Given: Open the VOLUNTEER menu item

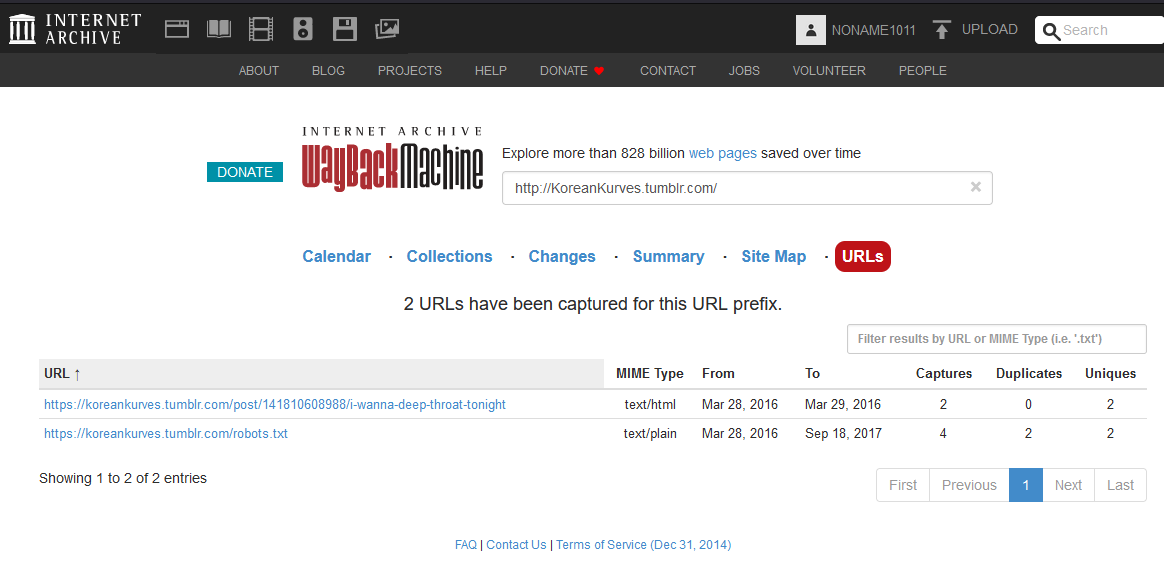Looking at the screenshot, I should coord(829,71).
